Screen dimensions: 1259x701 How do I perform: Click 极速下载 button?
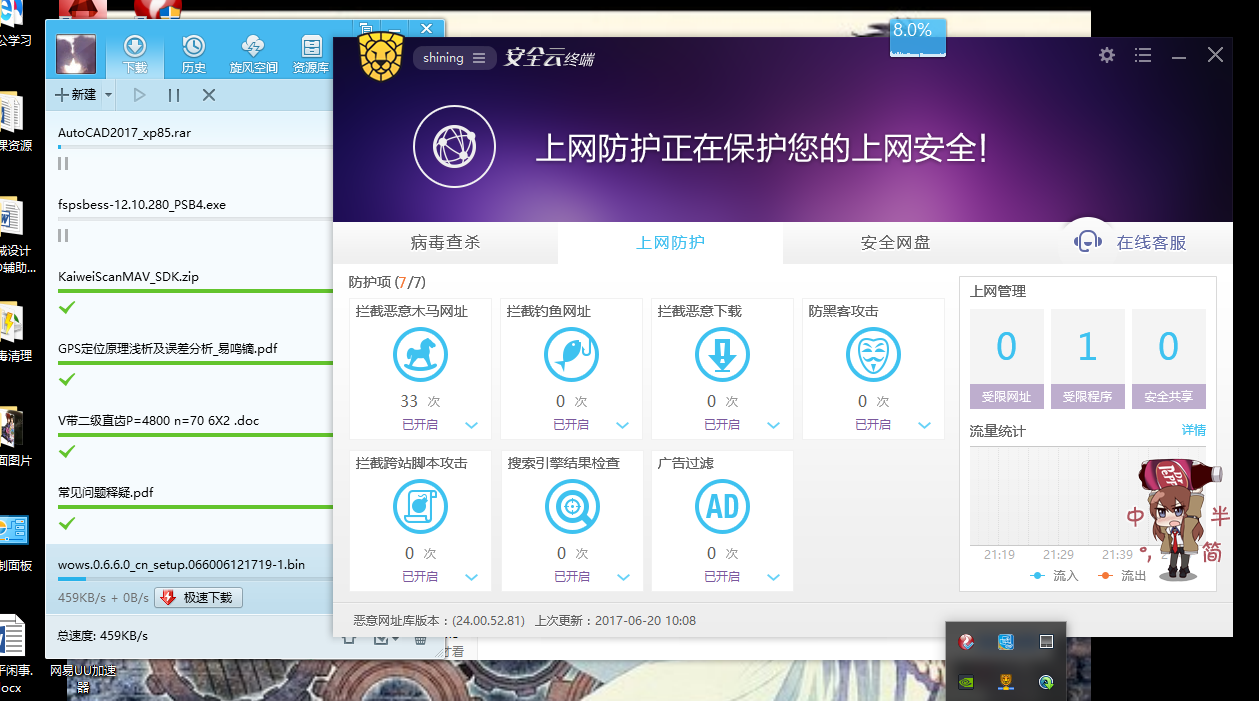[198, 598]
